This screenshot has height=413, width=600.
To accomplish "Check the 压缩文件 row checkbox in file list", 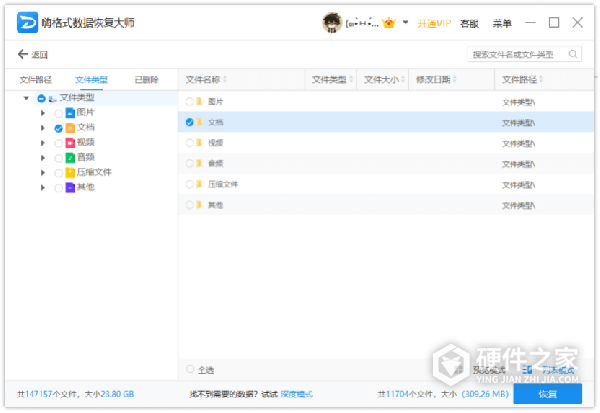I will point(189,184).
